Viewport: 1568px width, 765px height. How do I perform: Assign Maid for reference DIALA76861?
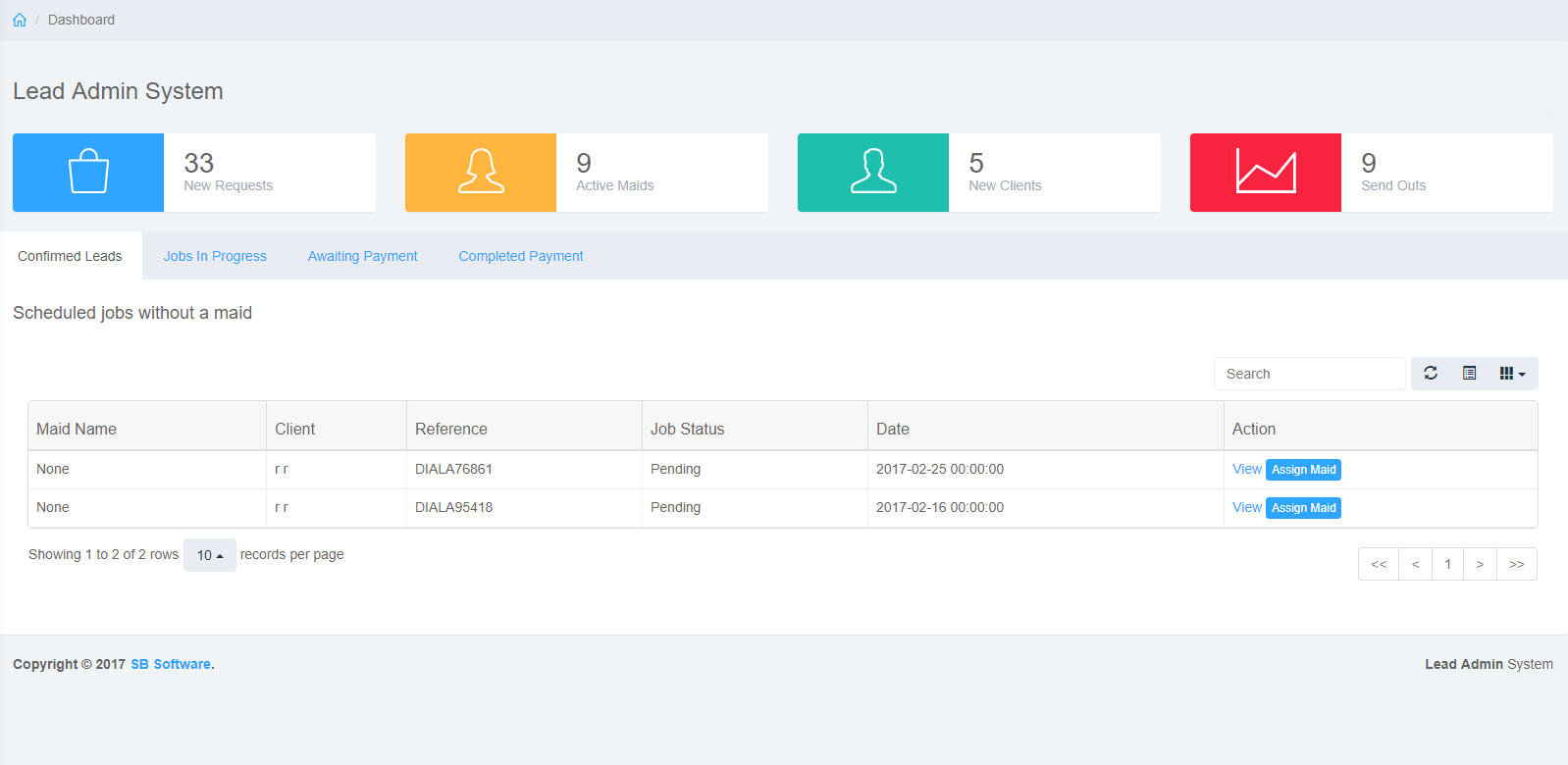(x=1303, y=470)
